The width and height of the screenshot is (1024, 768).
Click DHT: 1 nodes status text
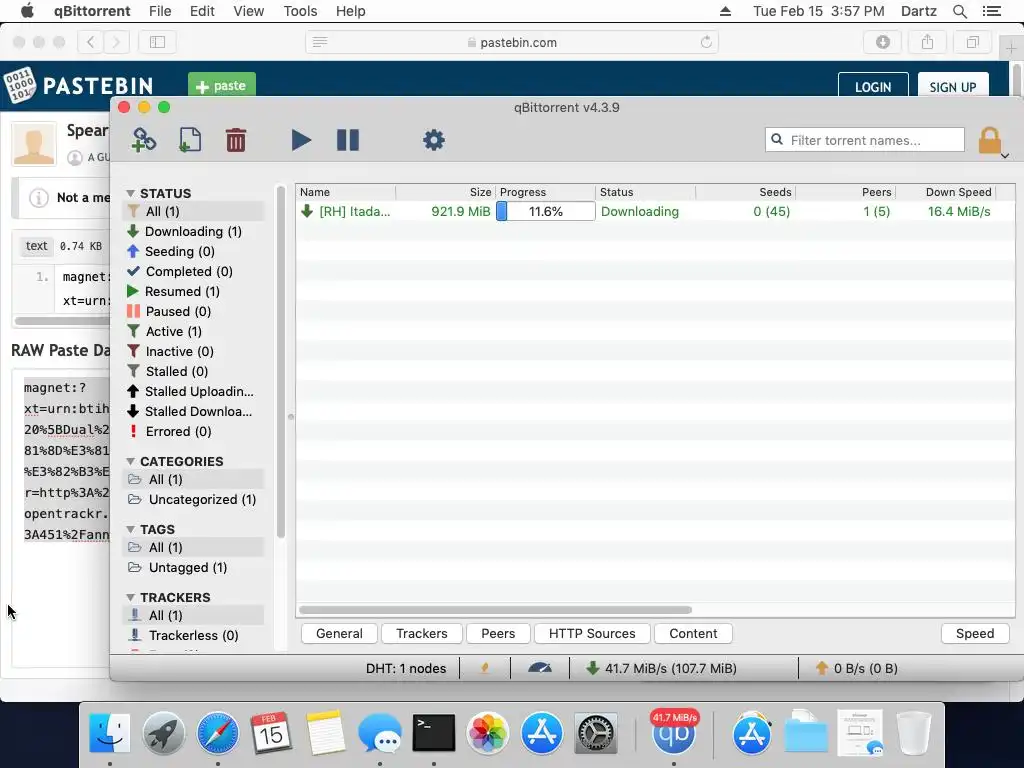tap(406, 668)
